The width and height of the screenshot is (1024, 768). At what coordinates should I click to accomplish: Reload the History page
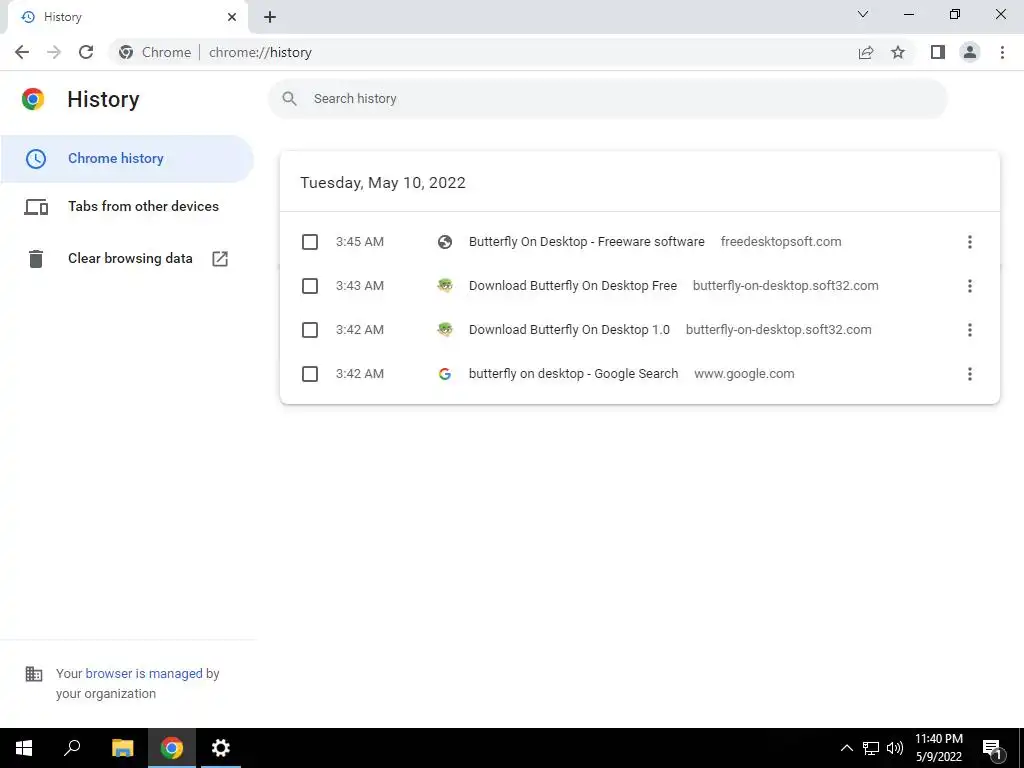point(86,52)
